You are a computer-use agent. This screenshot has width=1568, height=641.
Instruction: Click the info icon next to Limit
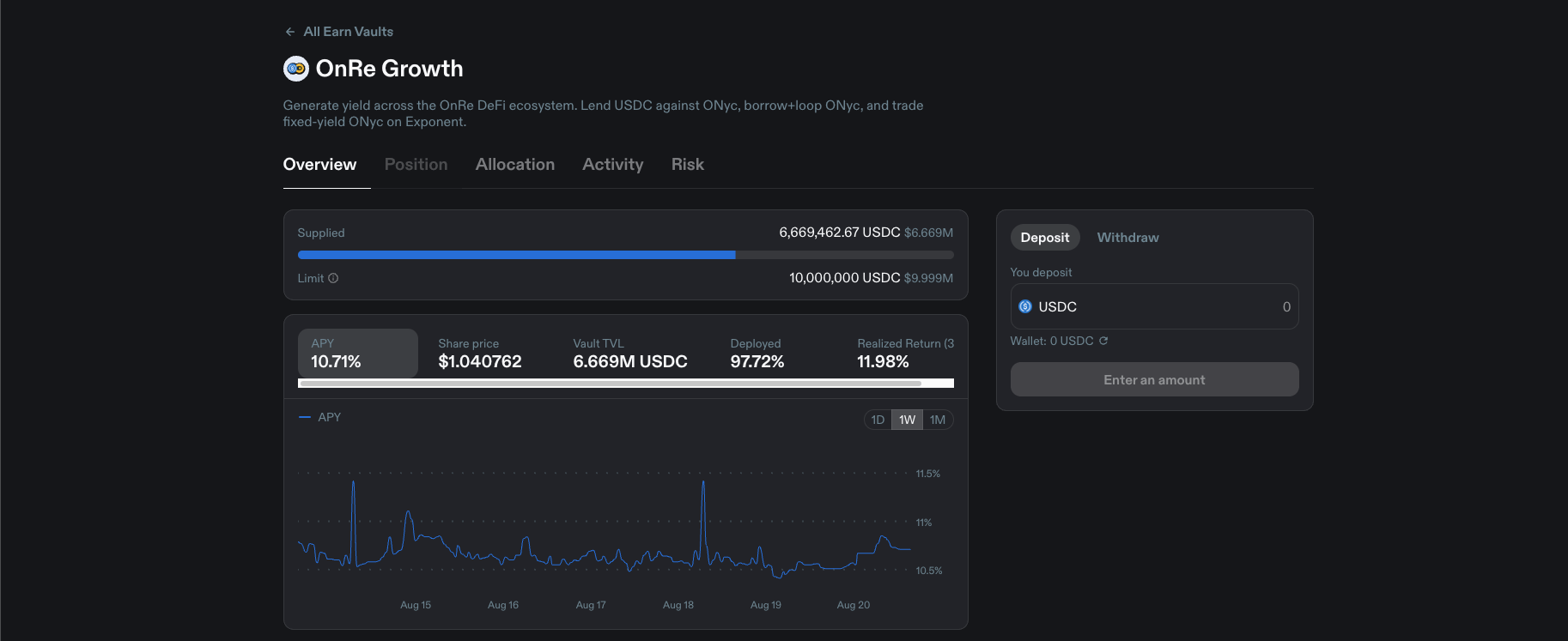333,278
